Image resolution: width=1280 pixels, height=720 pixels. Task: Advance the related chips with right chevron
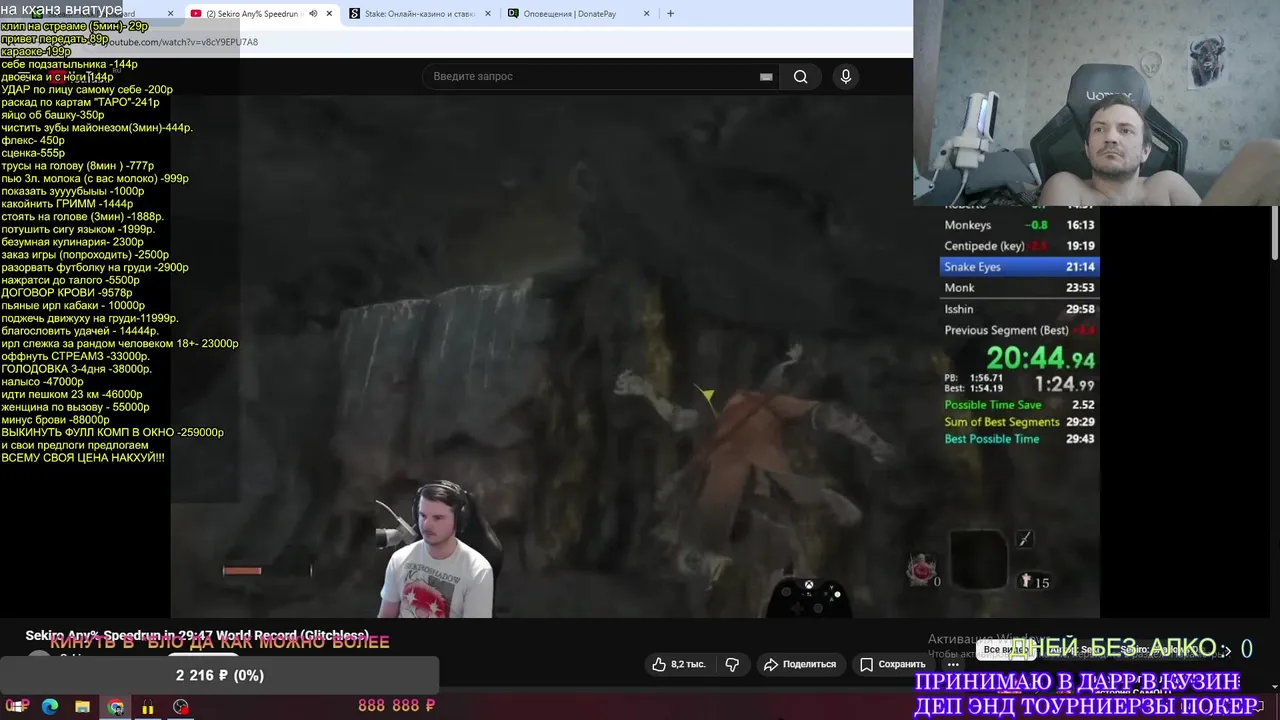tap(1227, 650)
